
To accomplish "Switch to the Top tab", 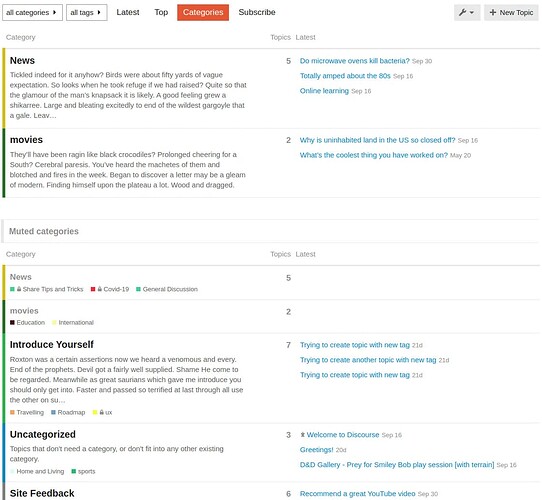I will tap(161, 12).
